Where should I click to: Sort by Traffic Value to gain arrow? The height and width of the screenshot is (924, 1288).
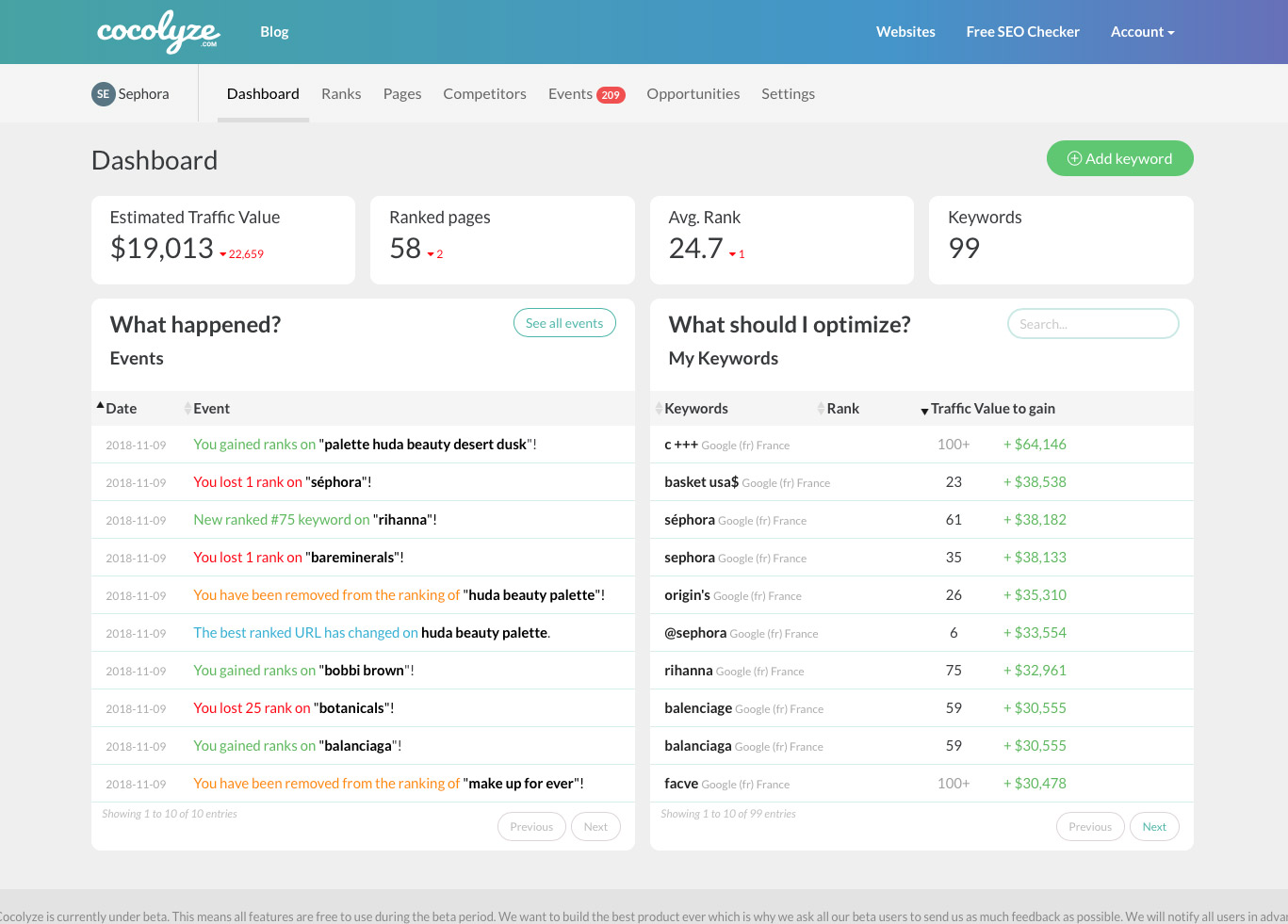pyautogui.click(x=924, y=412)
